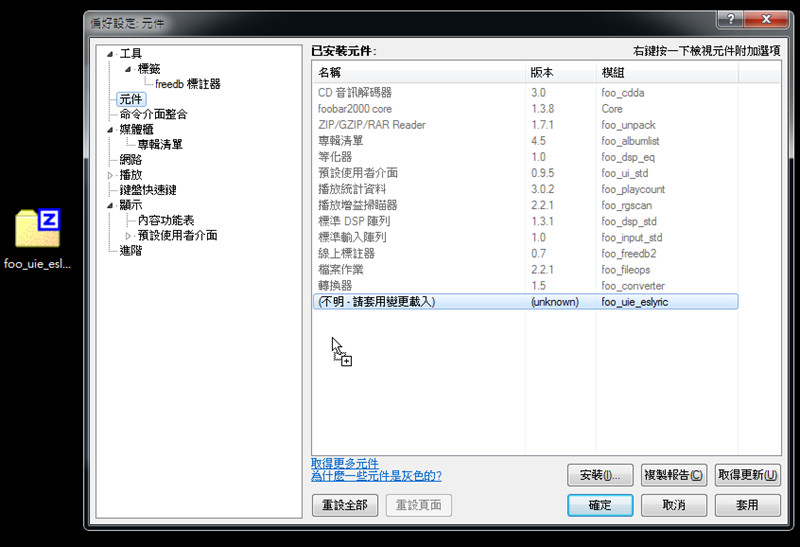Click the 重設全部 button
Viewport: 800px width, 547px height.
[345, 505]
